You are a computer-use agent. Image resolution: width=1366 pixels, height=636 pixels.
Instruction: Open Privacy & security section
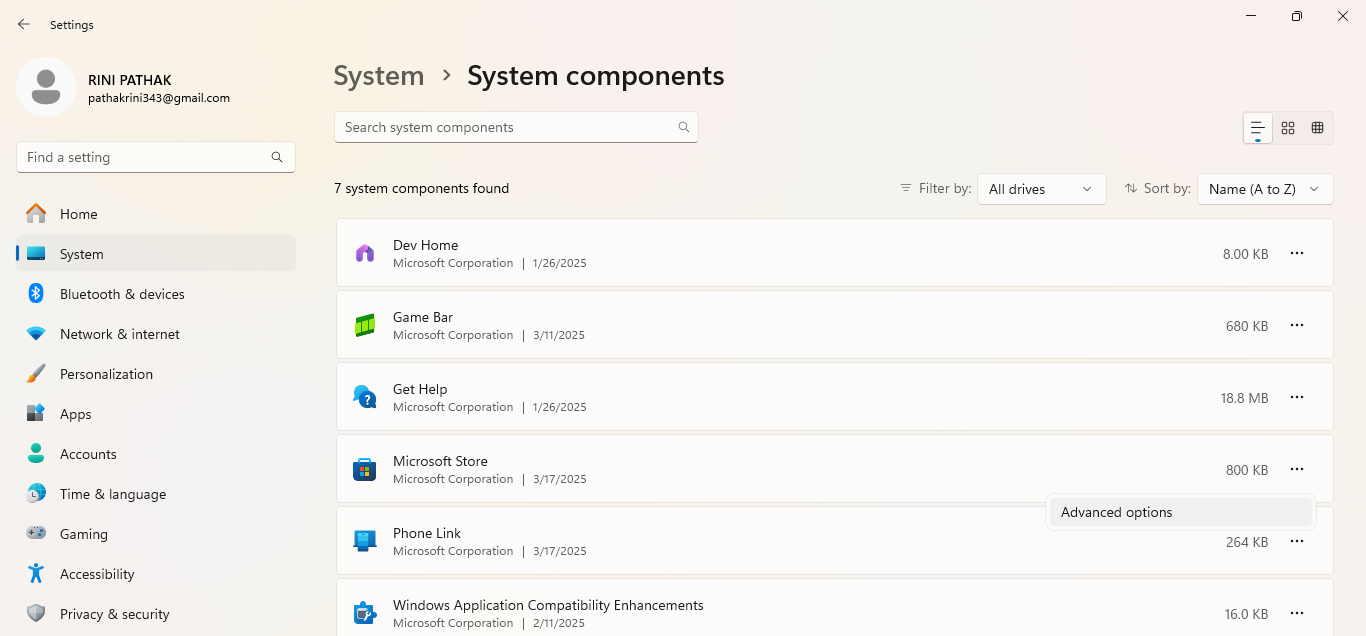pyautogui.click(x=114, y=614)
